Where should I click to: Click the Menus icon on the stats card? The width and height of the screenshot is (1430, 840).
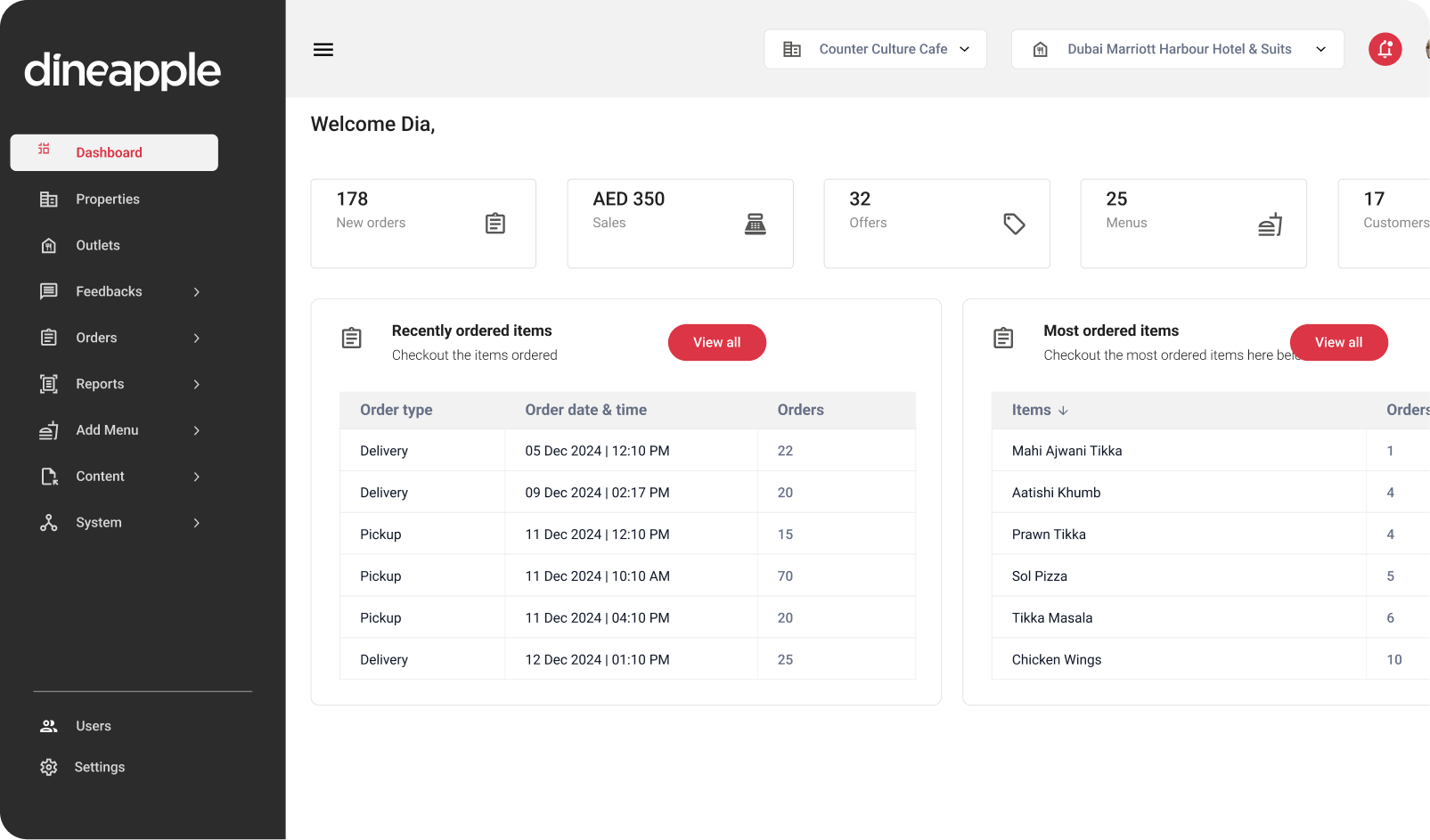point(1270,224)
